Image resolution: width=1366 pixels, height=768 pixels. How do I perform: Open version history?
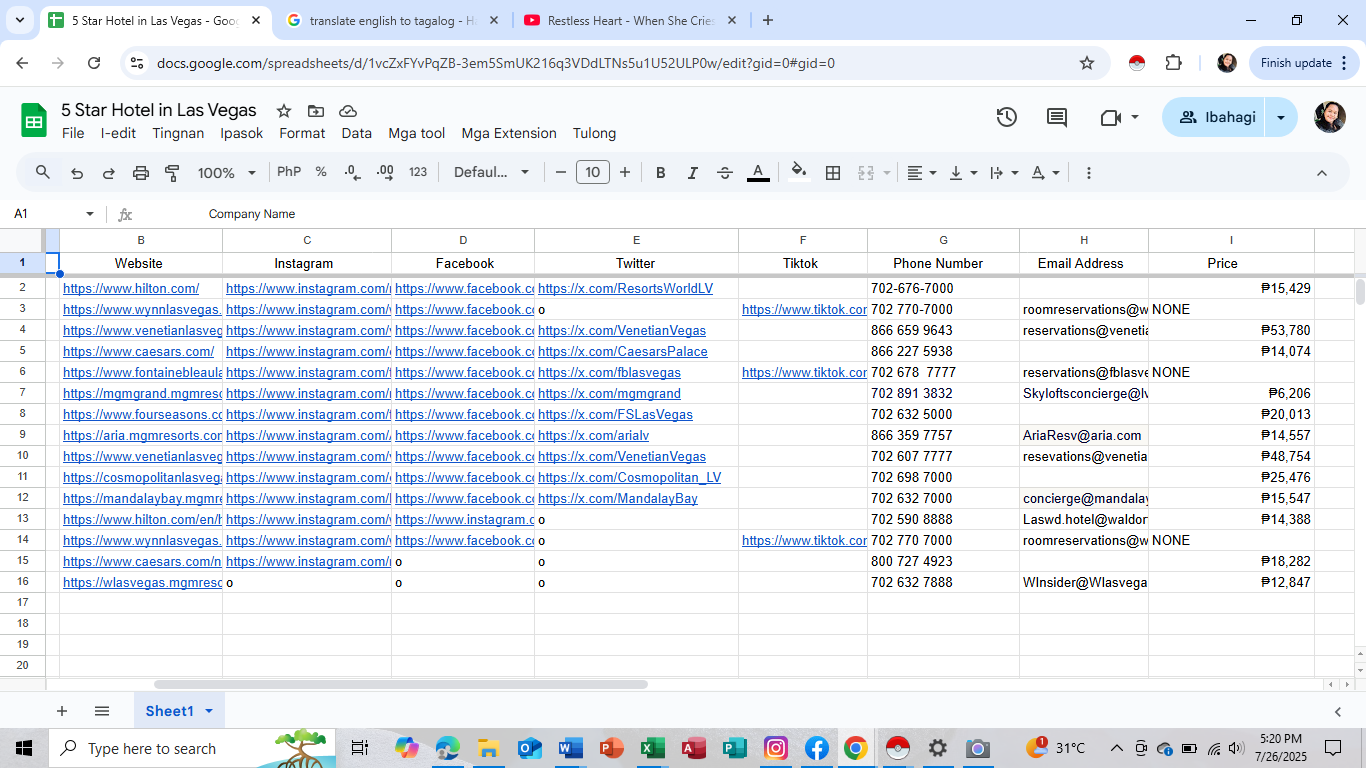1007,117
